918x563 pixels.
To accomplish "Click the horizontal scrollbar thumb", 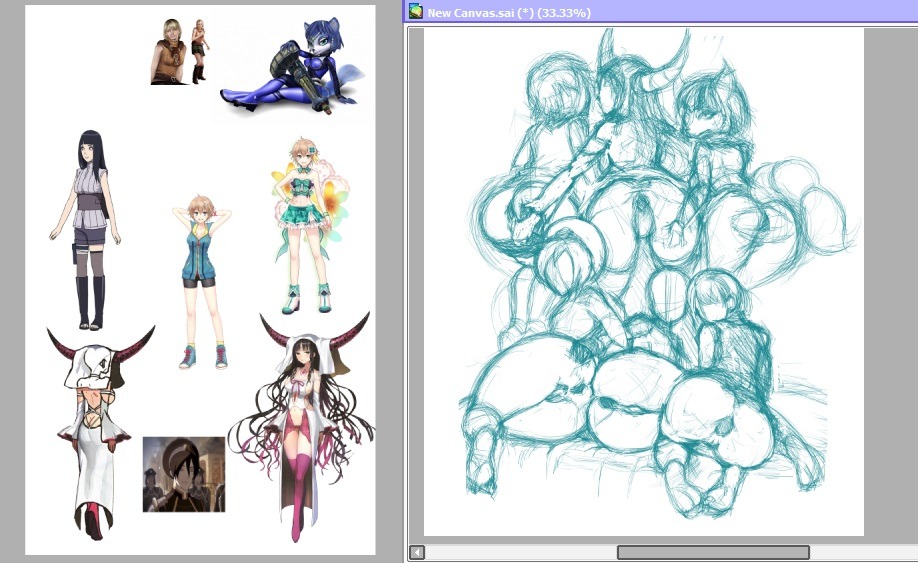I will 713,552.
